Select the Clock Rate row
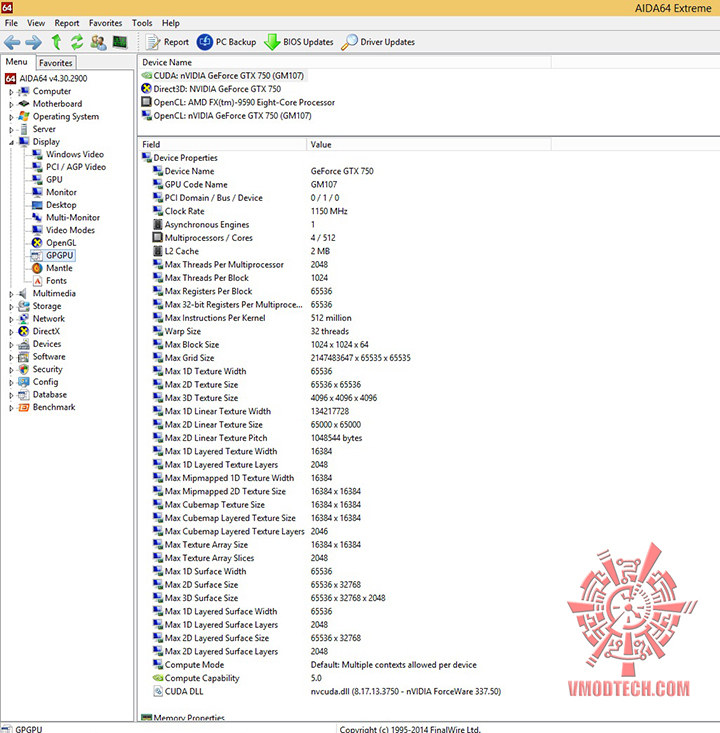Screen dimensions: 720x733 coord(250,211)
